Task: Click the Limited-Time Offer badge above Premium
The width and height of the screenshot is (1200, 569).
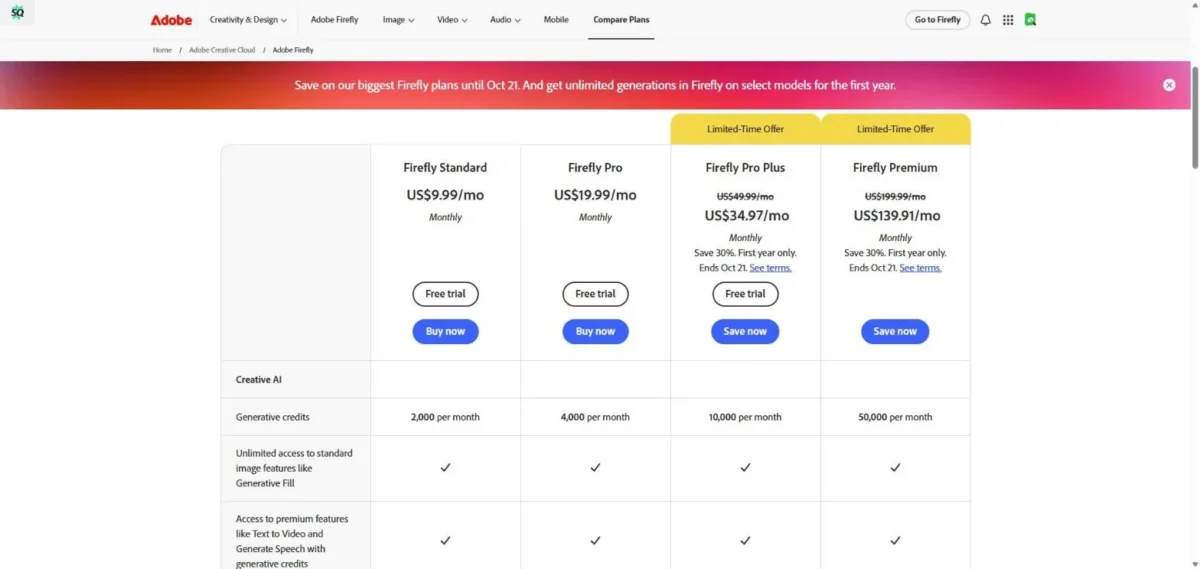Action: 895,129
